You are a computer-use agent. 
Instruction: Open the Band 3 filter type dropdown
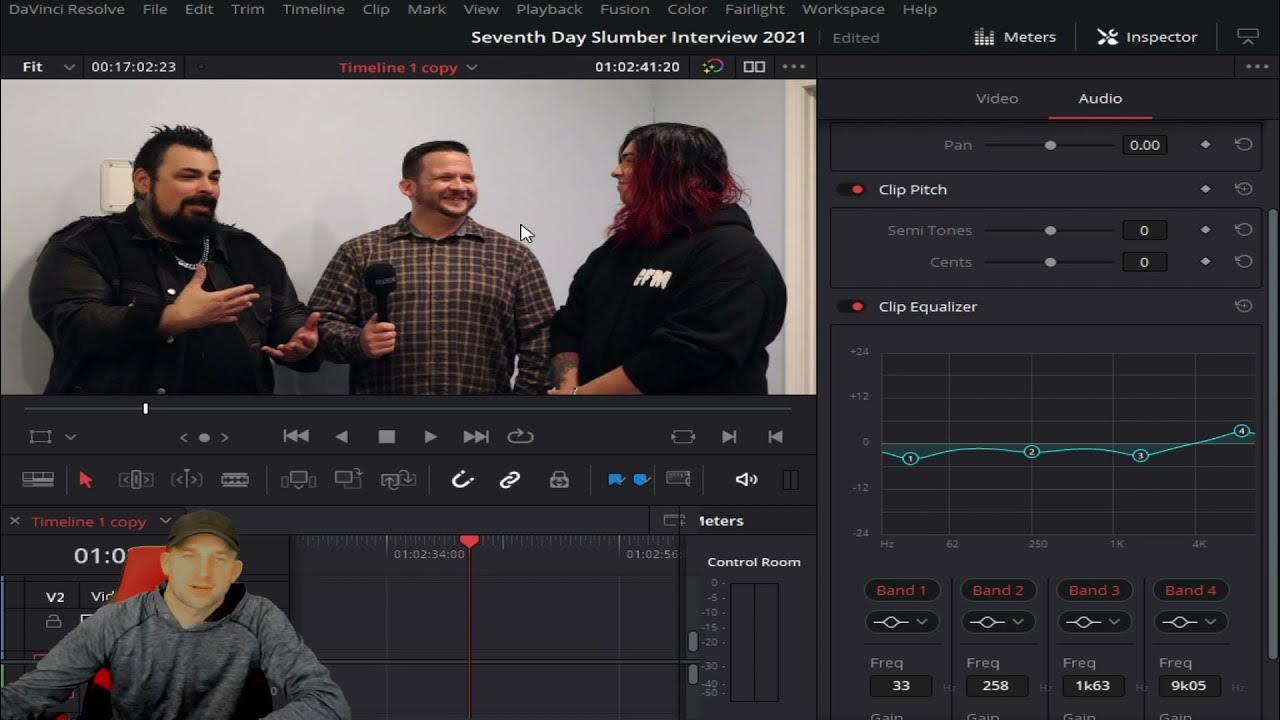tap(1094, 622)
